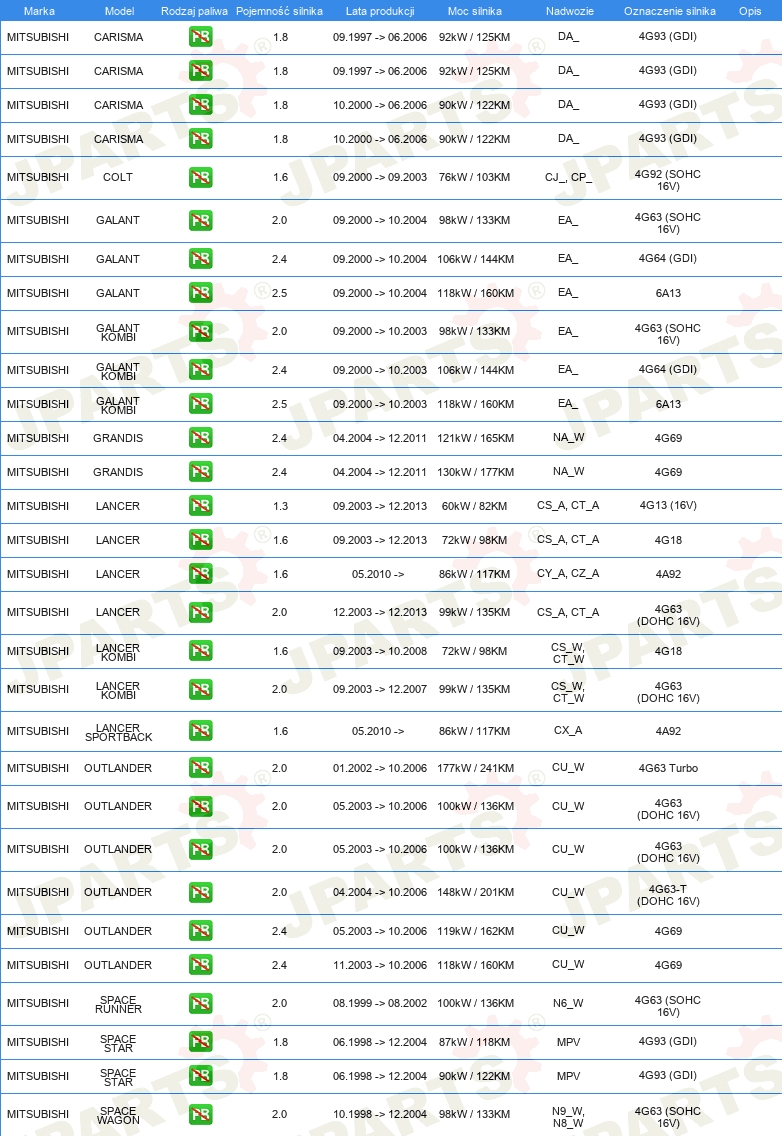Click fuel icon for LANCER CY_A, CZ_A row
The image size is (782, 1136).
pyautogui.click(x=201, y=574)
